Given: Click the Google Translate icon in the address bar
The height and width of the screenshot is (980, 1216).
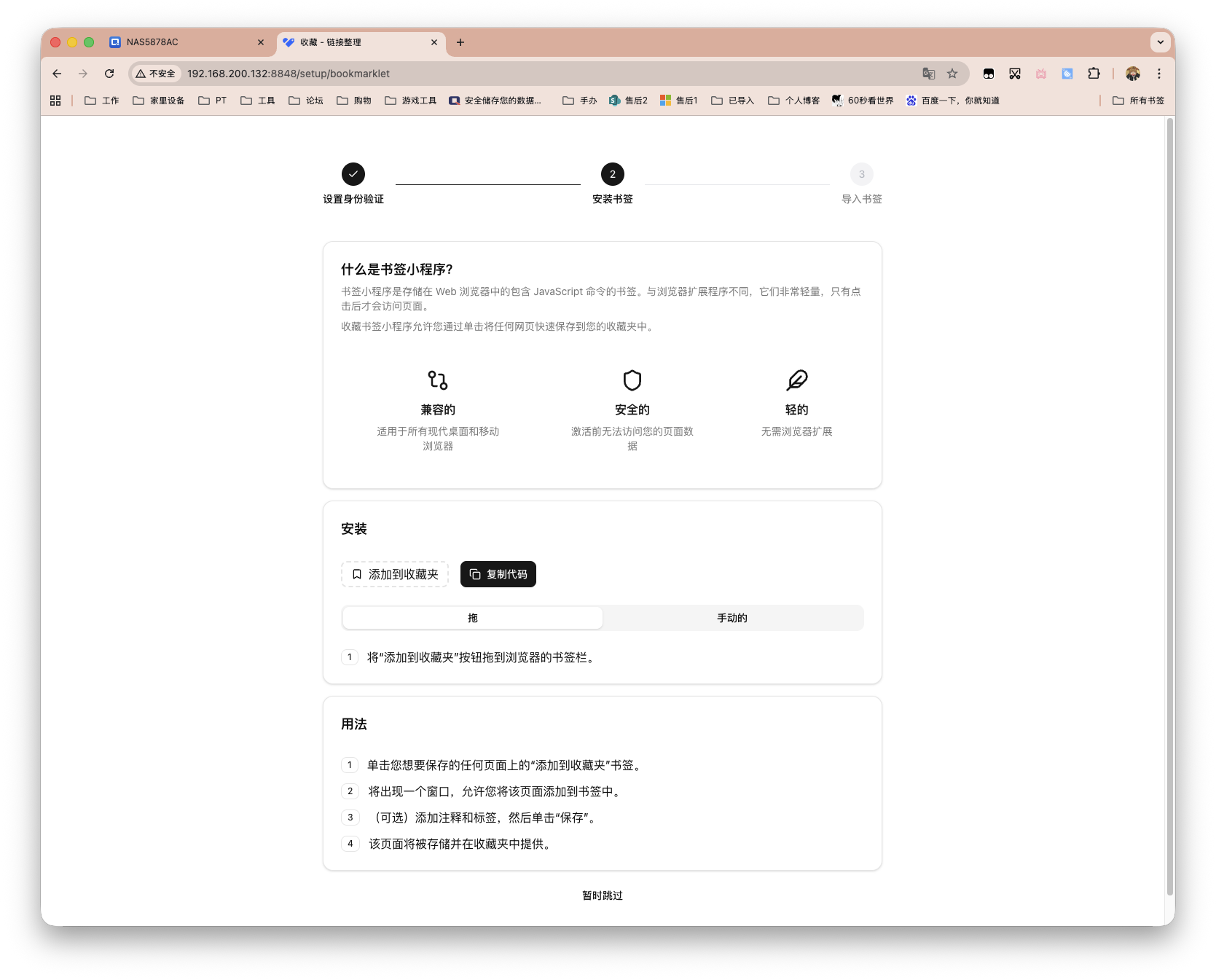Looking at the screenshot, I should pyautogui.click(x=927, y=74).
